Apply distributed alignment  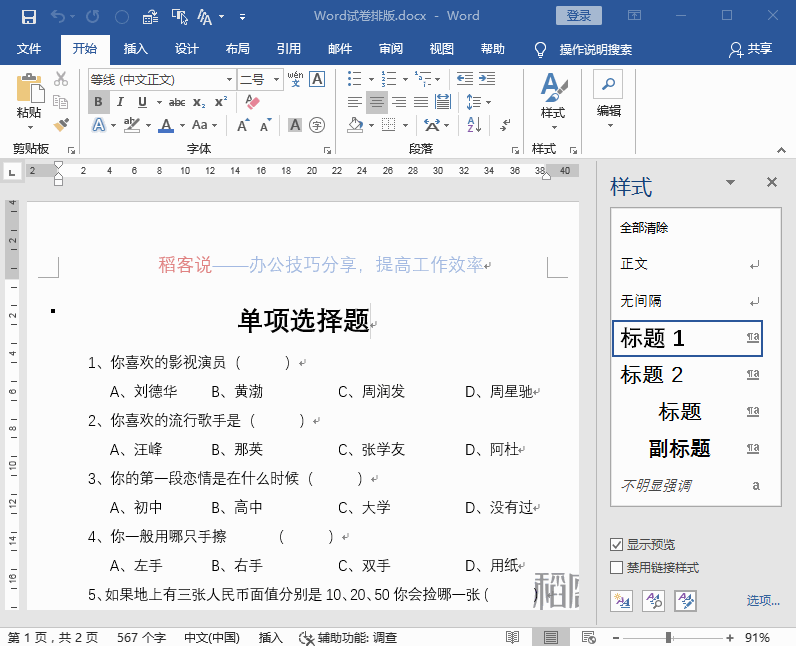(x=443, y=102)
